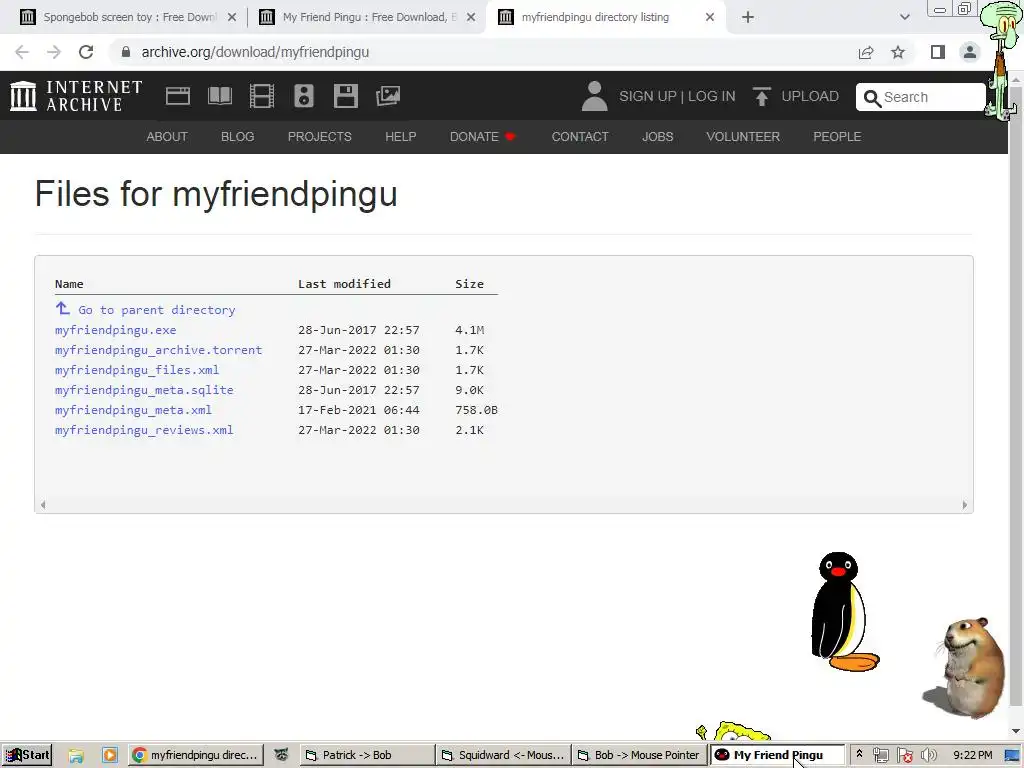Open the DONATE menu item
The height and width of the screenshot is (768, 1024).
[x=482, y=136]
